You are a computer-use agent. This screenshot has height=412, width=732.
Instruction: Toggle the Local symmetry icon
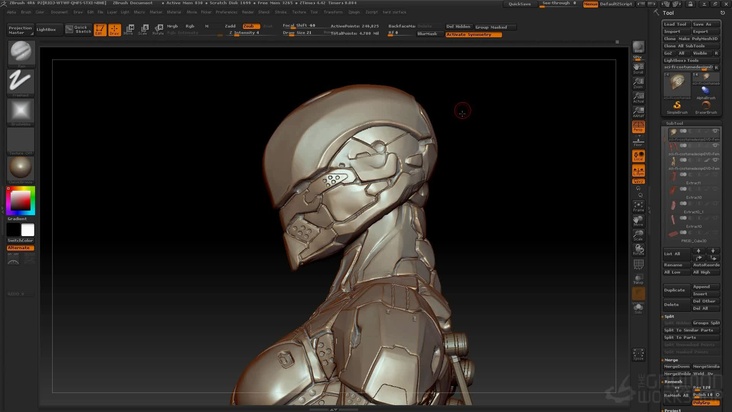point(638,156)
